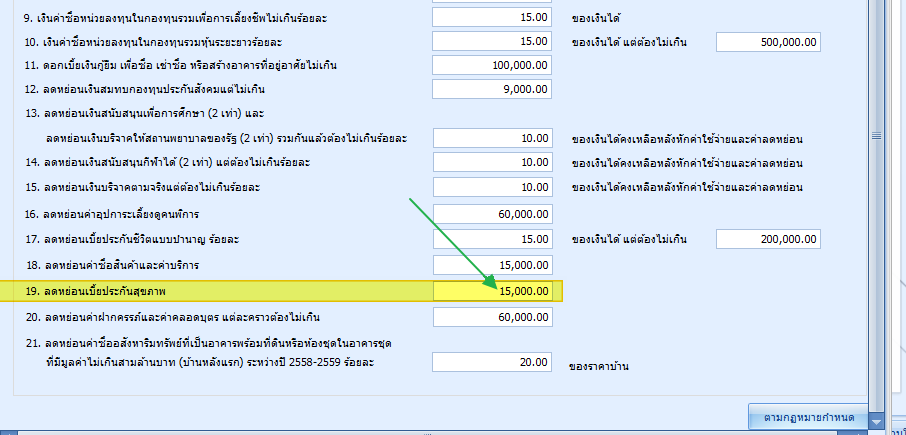
Task: Click the disabled care 60,000.00 field (item 16)
Action: [x=493, y=214]
